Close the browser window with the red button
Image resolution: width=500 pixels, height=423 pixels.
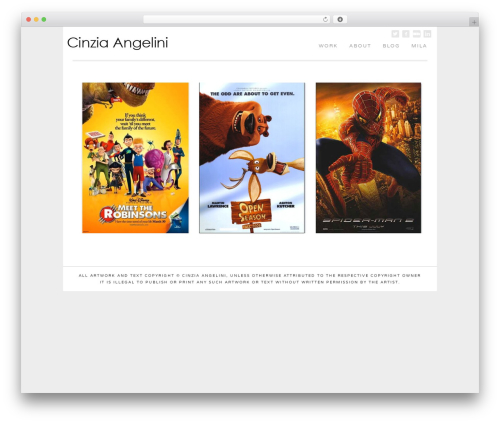tap(29, 19)
